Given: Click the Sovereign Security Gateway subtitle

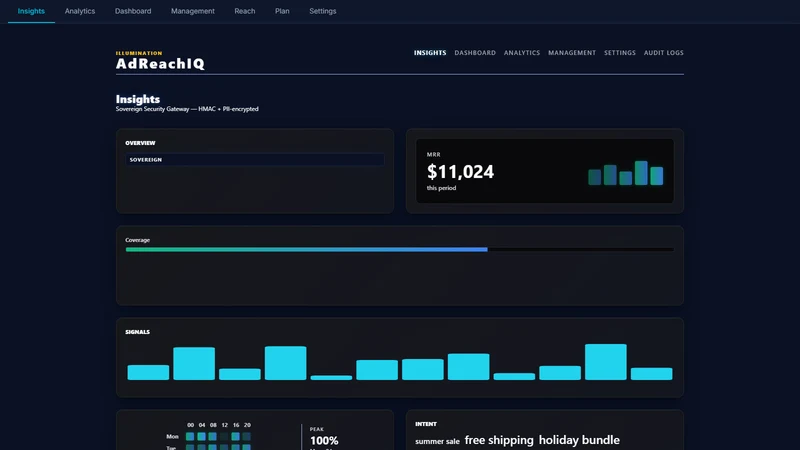Looking at the screenshot, I should pos(187,109).
